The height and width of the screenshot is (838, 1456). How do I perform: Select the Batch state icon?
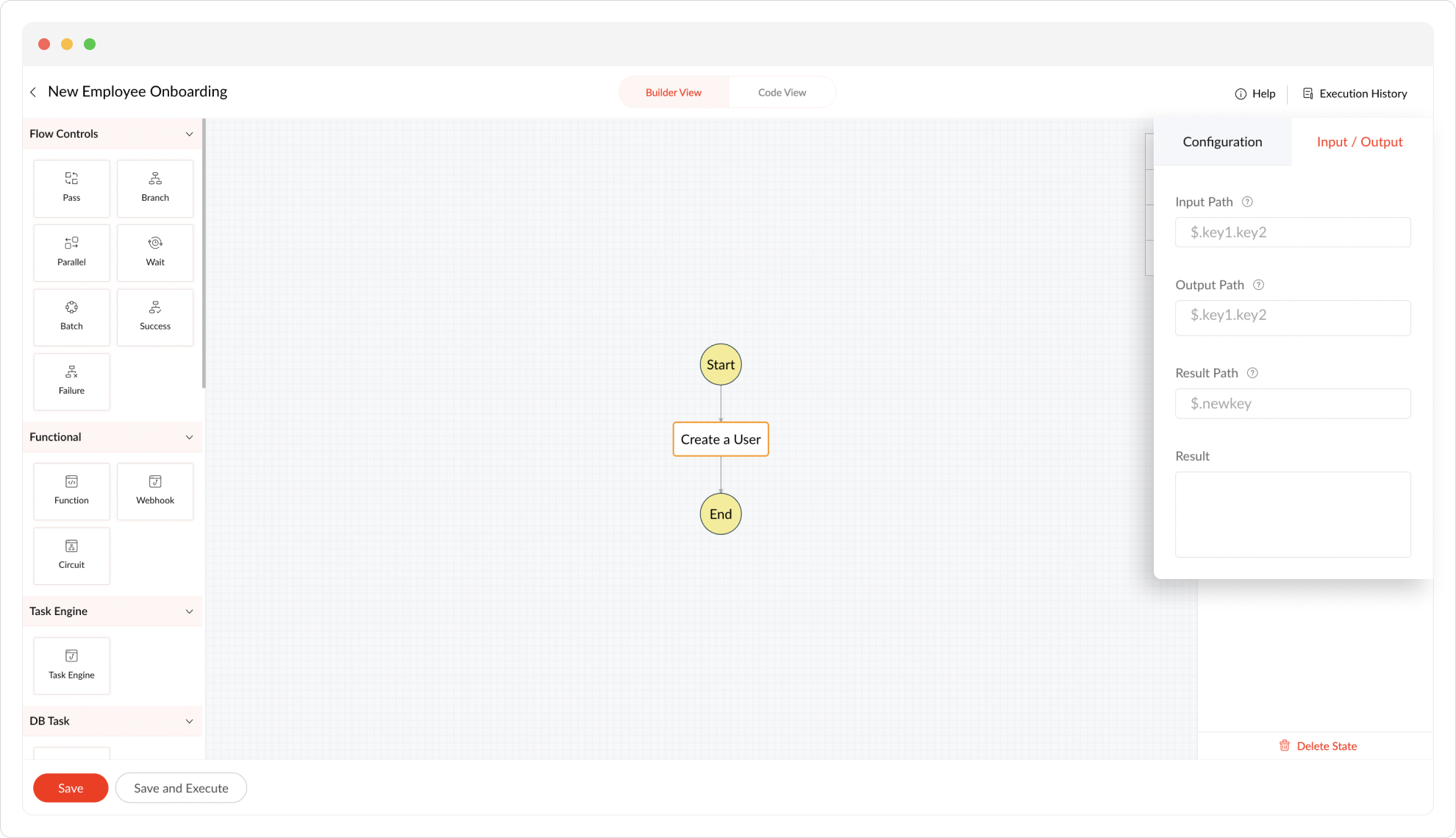point(71,316)
